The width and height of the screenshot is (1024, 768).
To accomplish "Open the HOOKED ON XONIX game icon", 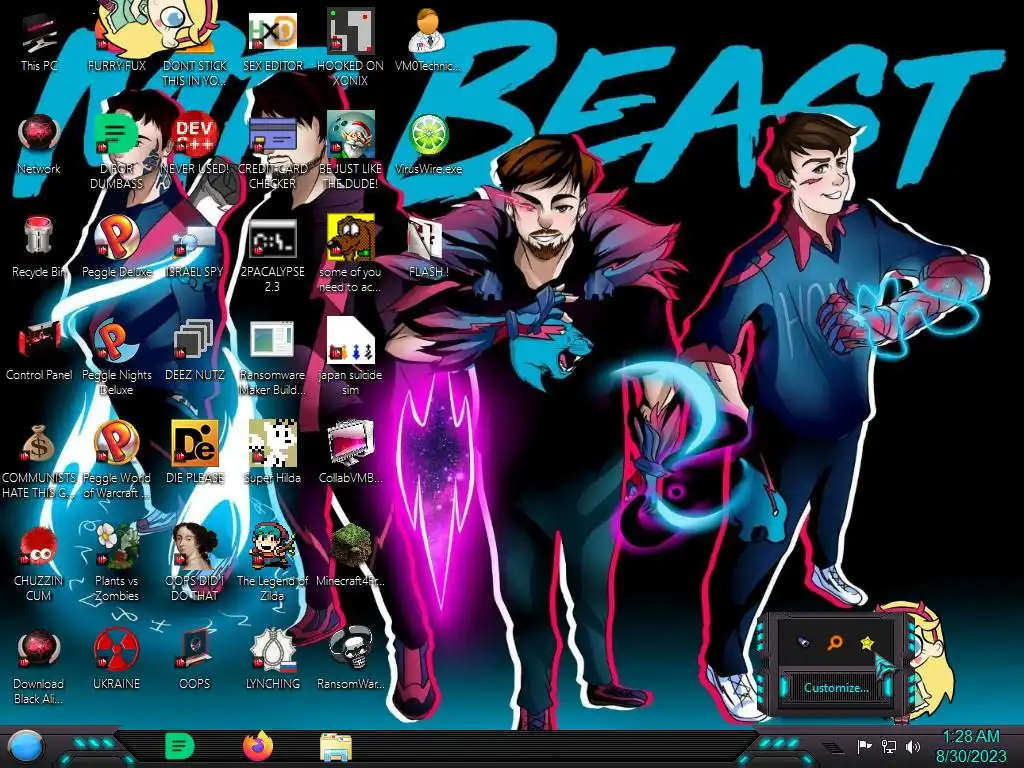I will click(x=351, y=31).
